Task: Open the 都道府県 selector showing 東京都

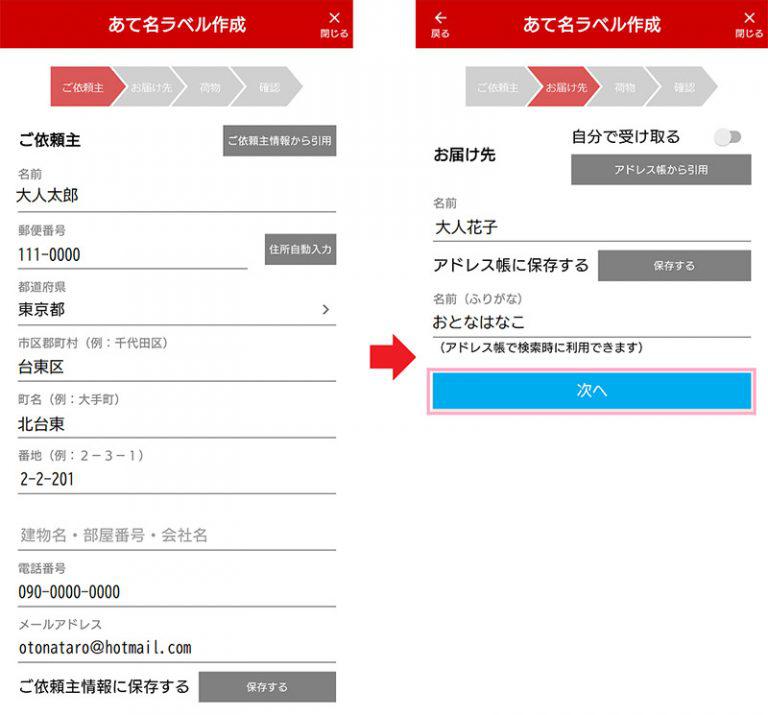Action: pyautogui.click(x=177, y=310)
